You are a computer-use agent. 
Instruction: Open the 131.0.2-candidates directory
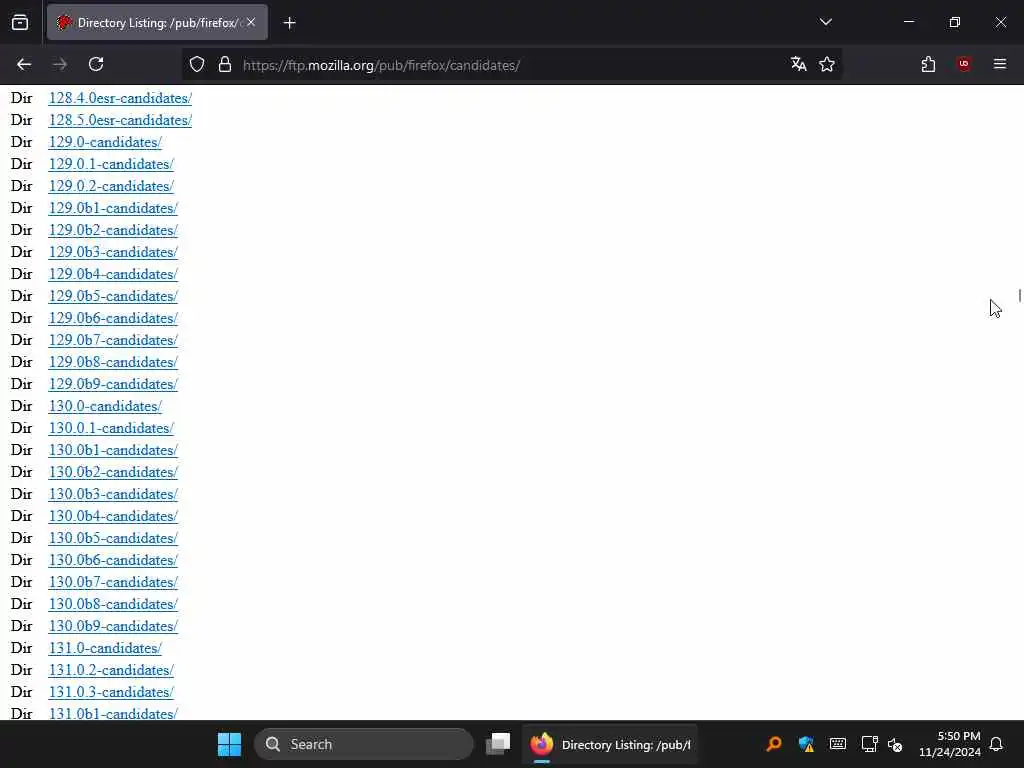[111, 670]
